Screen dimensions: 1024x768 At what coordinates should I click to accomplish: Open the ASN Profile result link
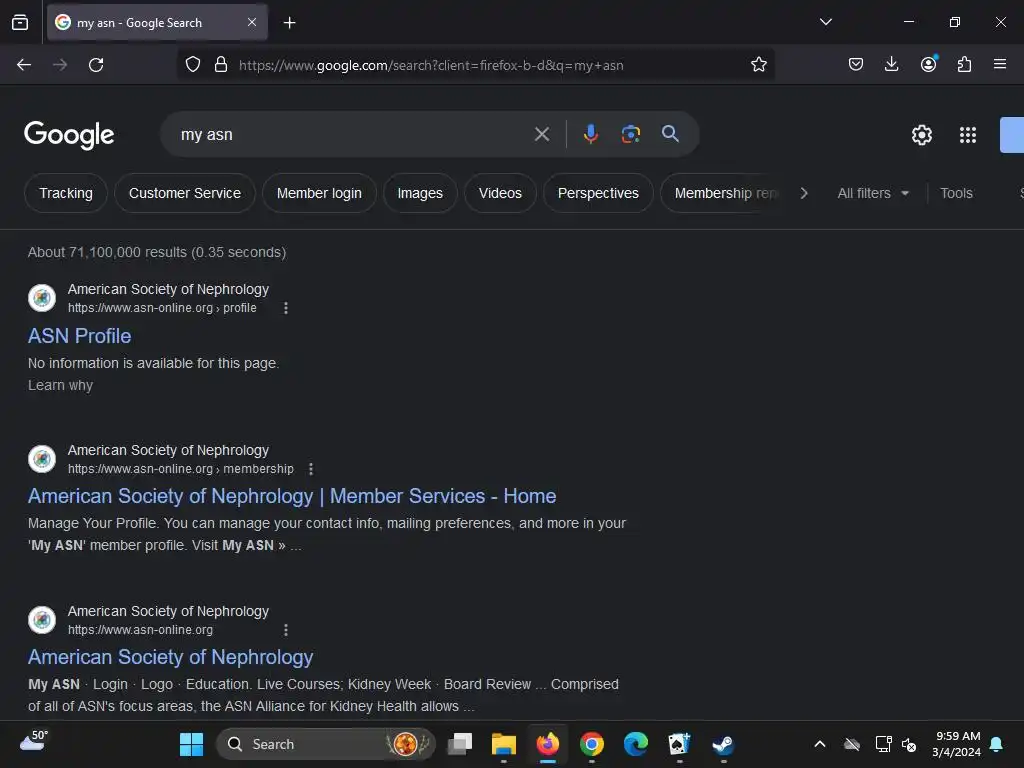[x=80, y=336]
